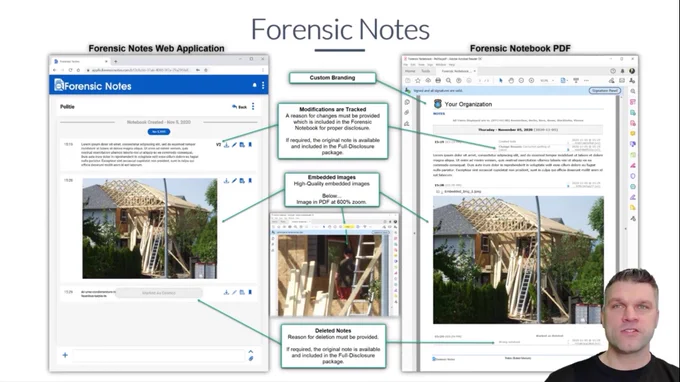The height and width of the screenshot is (382, 680).
Task: Click Back link in Politie notebook bar
Action: (x=239, y=107)
